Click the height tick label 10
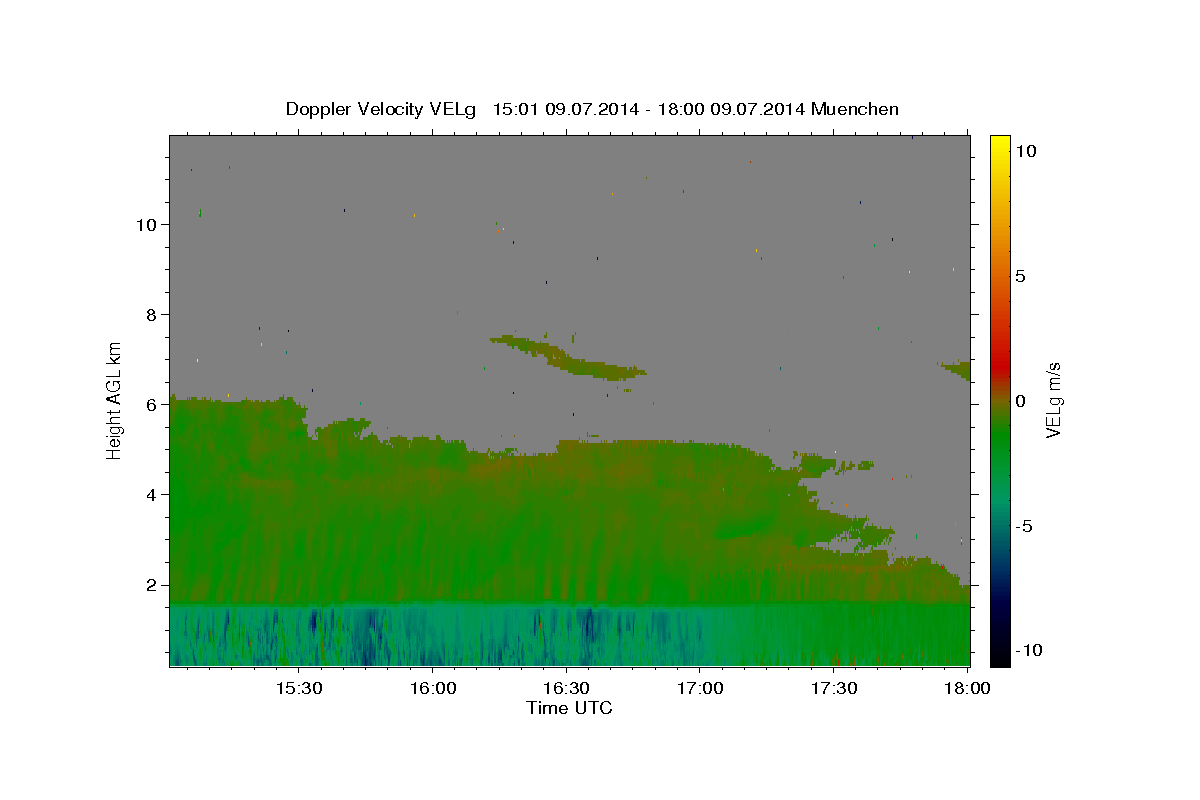Screen dimensions: 1200x800 [x=149, y=224]
